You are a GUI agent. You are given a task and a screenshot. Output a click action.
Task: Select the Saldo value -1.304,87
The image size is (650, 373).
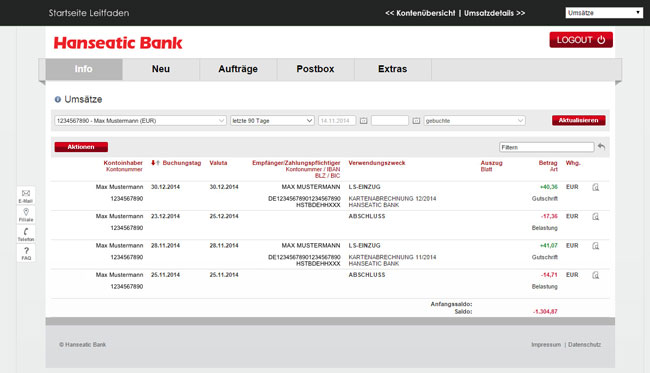coord(545,311)
